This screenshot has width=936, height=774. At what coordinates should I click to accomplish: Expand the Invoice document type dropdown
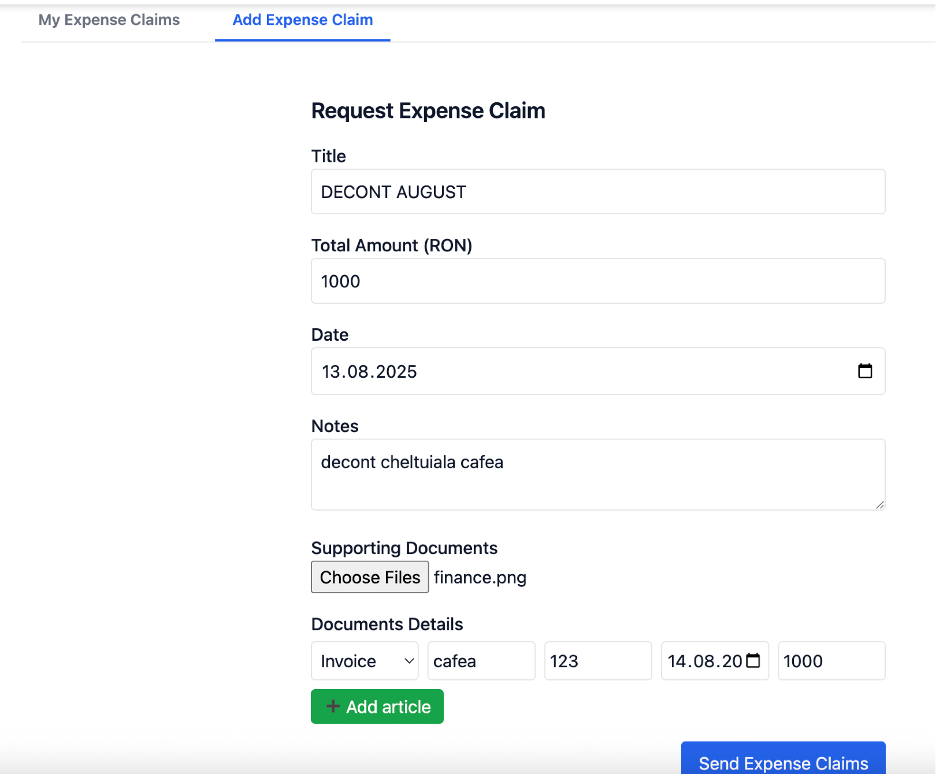click(x=365, y=661)
